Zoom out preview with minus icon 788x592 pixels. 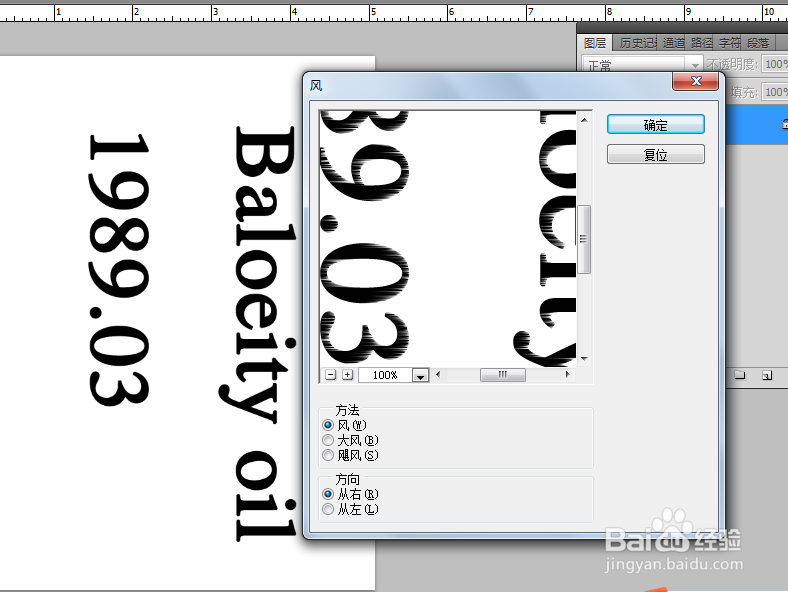click(x=330, y=374)
